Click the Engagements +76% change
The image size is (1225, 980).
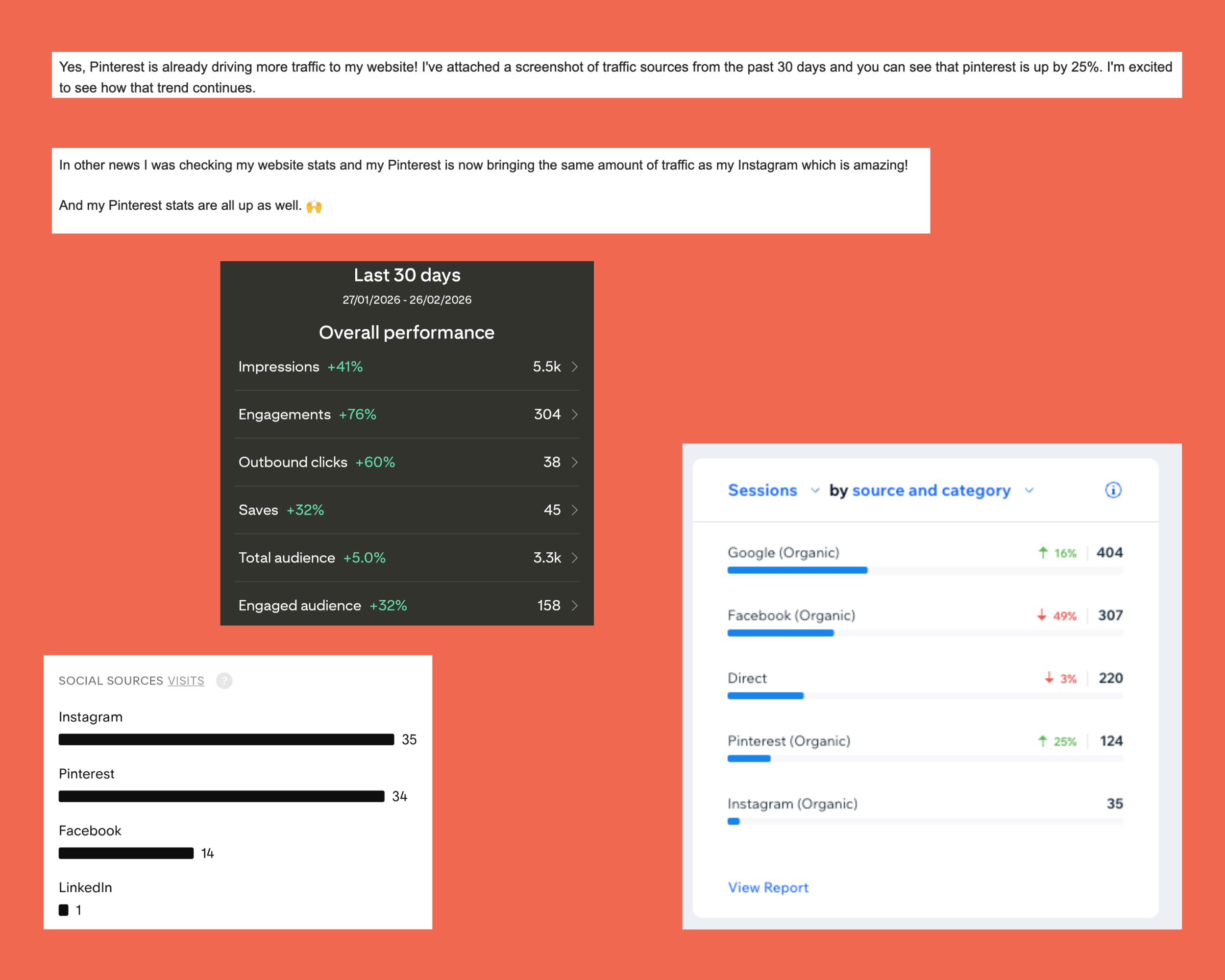[x=357, y=414]
